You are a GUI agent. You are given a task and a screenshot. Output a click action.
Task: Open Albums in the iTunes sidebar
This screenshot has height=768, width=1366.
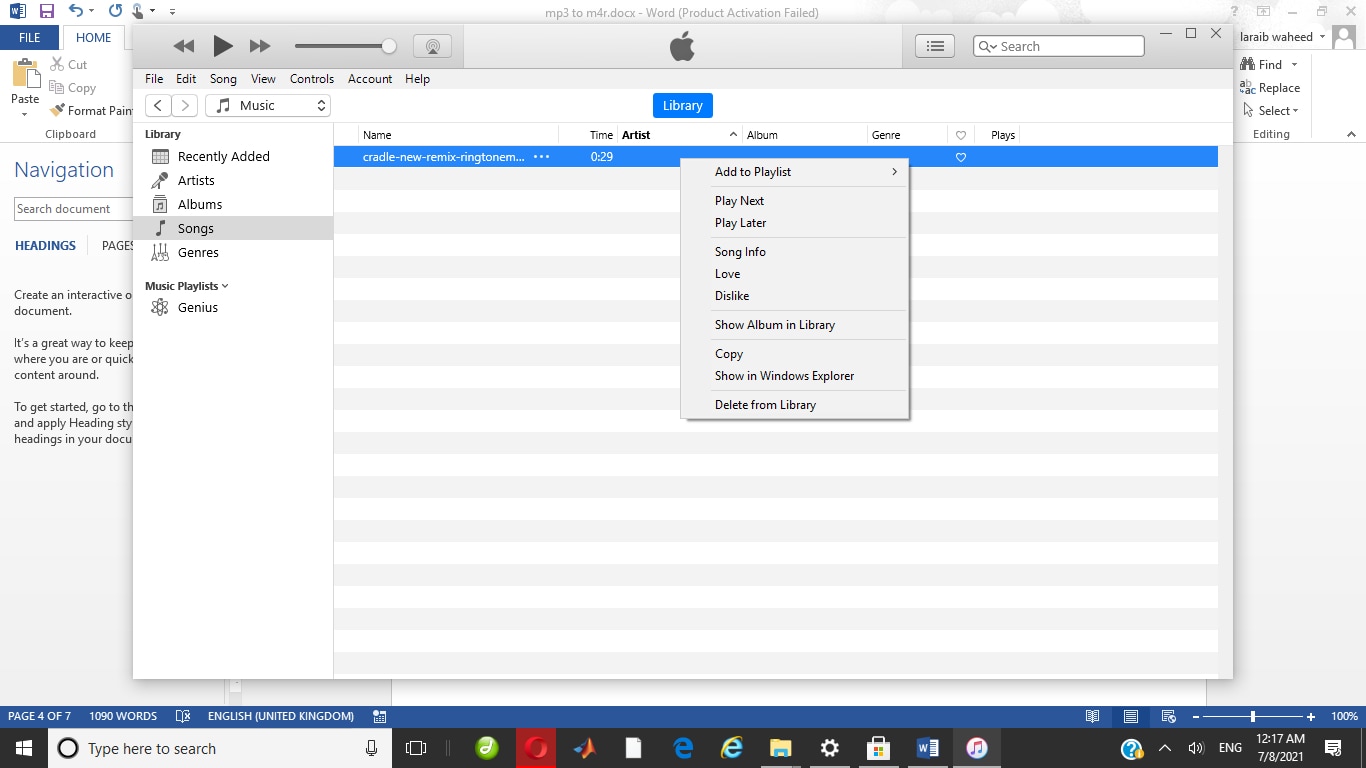(x=200, y=204)
